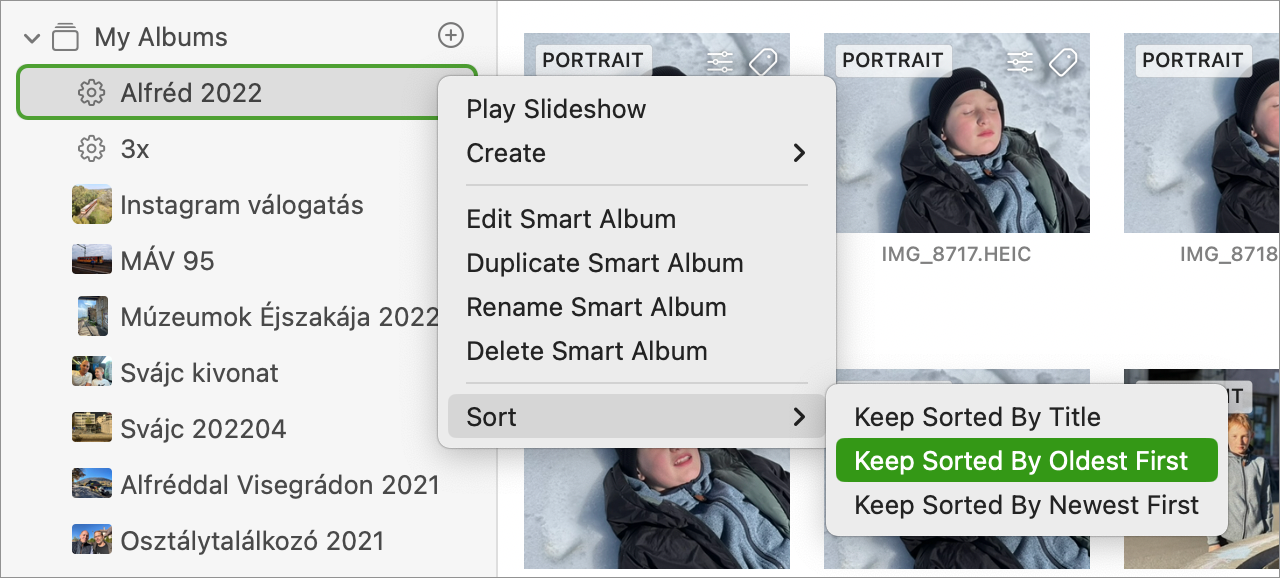Viewport: 1280px width, 578px height.
Task: Click the keyword tag icon on first photo
Action: (x=763, y=62)
